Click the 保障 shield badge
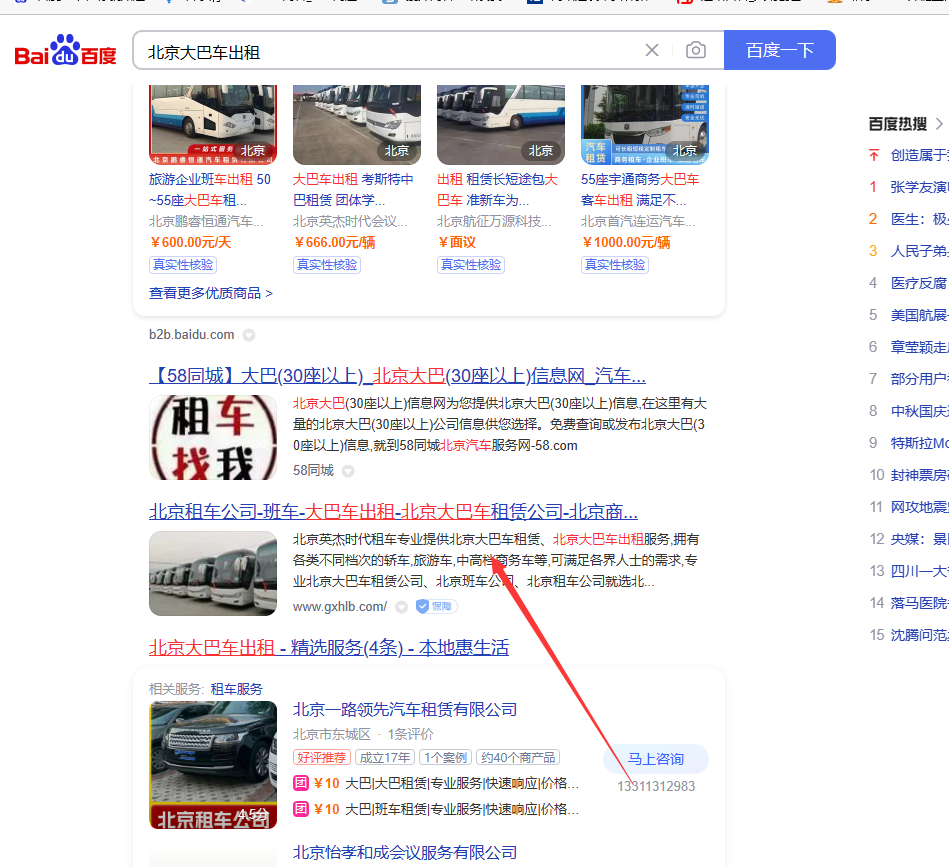 pyautogui.click(x=436, y=607)
